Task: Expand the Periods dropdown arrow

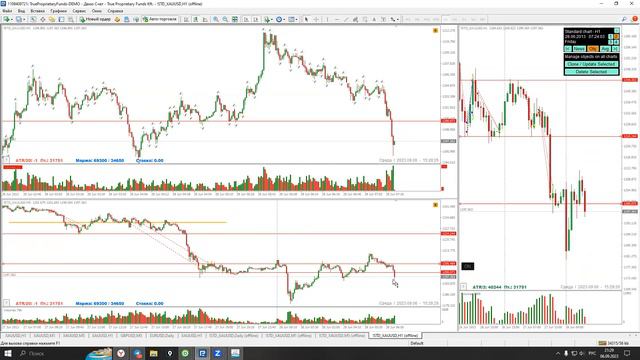Action: [x=284, y=19]
